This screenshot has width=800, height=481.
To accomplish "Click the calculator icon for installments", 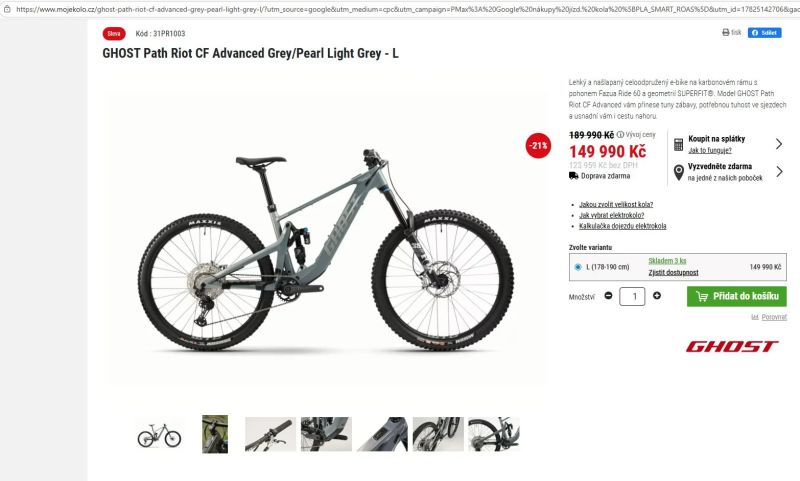I will 678,144.
